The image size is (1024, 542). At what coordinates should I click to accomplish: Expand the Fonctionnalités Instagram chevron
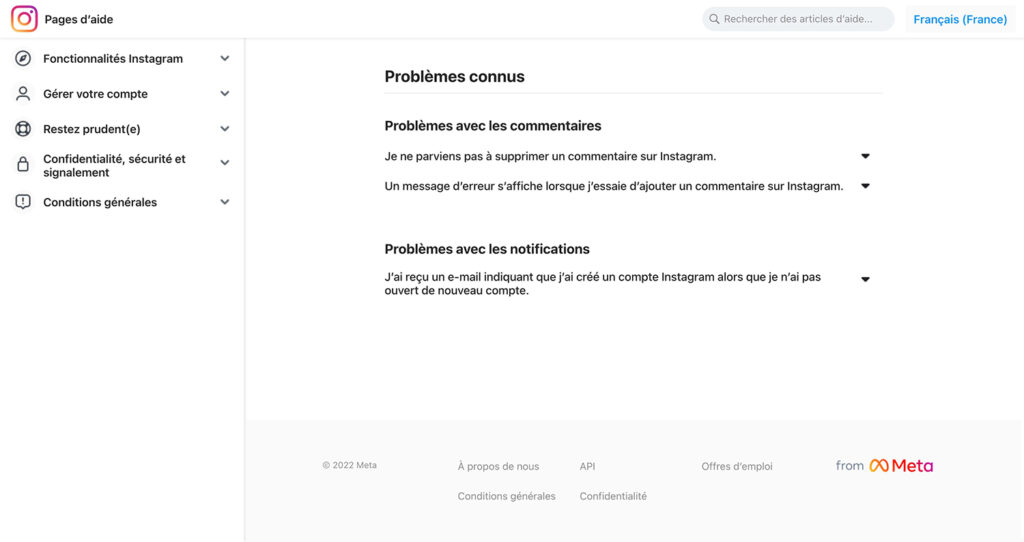coord(225,59)
